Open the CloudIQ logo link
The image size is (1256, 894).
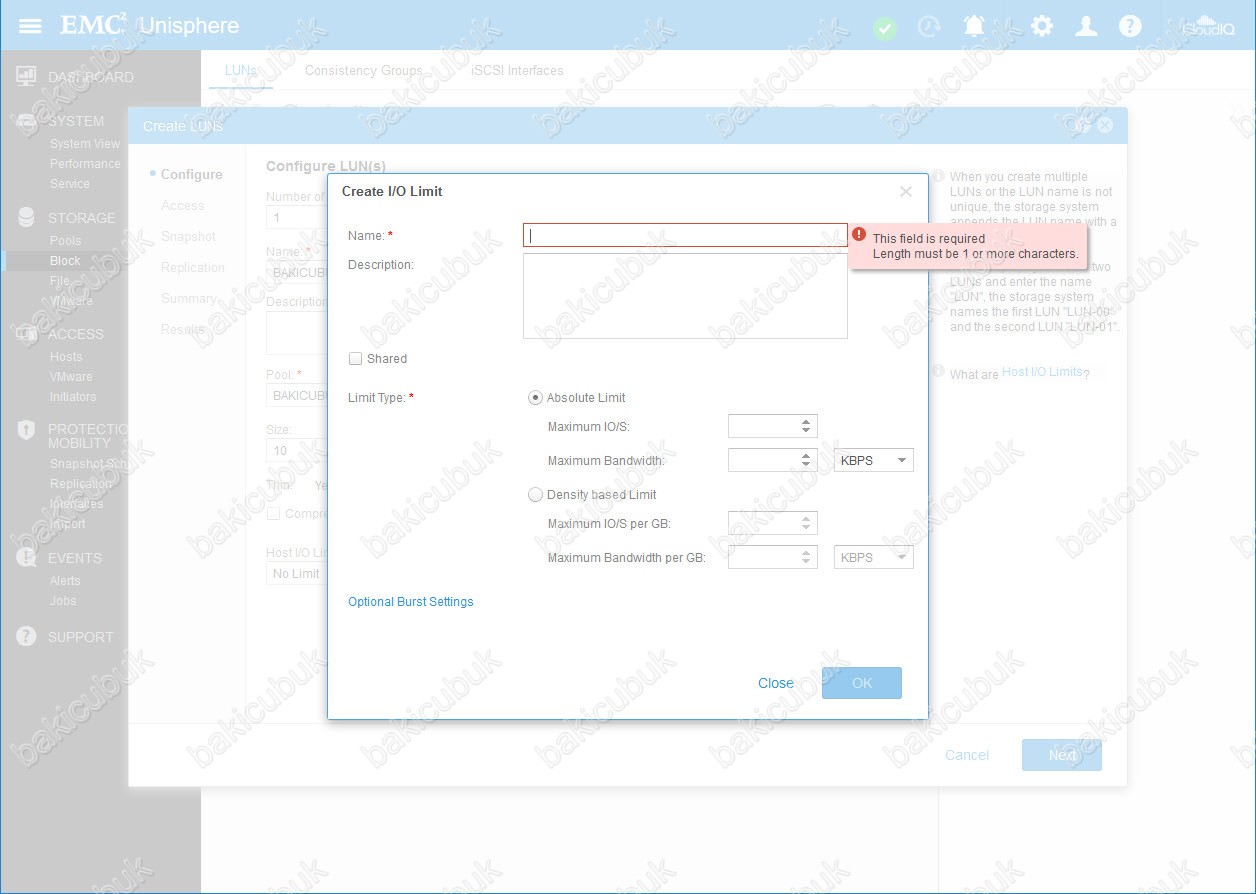pos(1208,26)
